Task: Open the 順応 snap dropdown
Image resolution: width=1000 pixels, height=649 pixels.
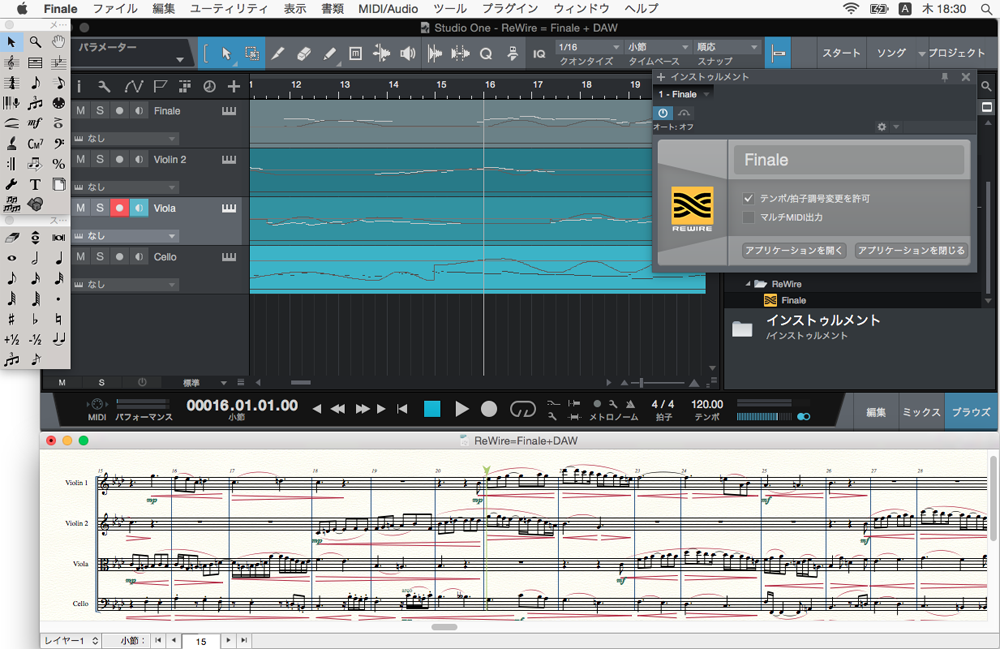Action: pyautogui.click(x=727, y=47)
